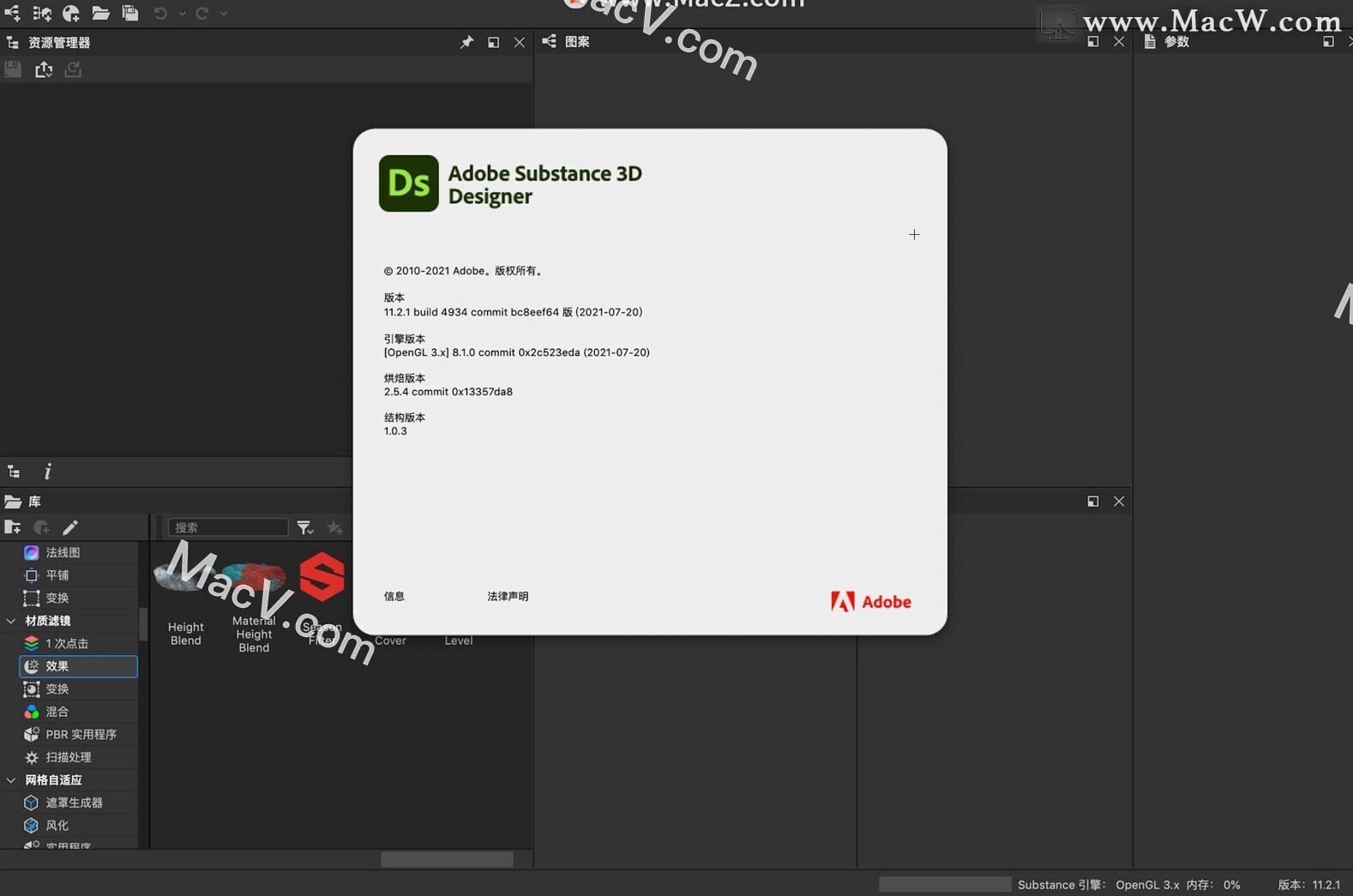This screenshot has height=896, width=1353.
Task: Click Substance 引擎: OpenGL 3.x status entry
Action: (x=1098, y=885)
